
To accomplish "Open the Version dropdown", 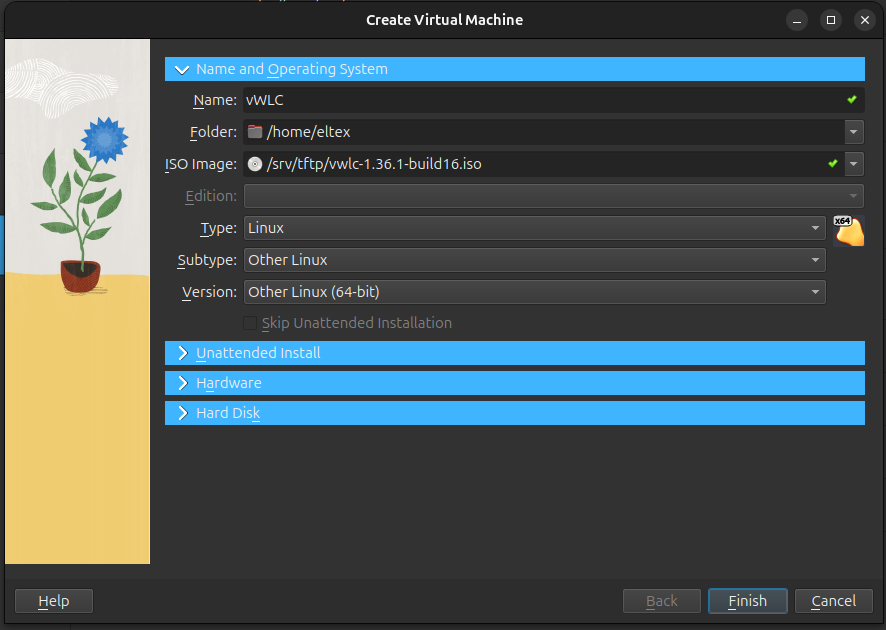I will [534, 292].
